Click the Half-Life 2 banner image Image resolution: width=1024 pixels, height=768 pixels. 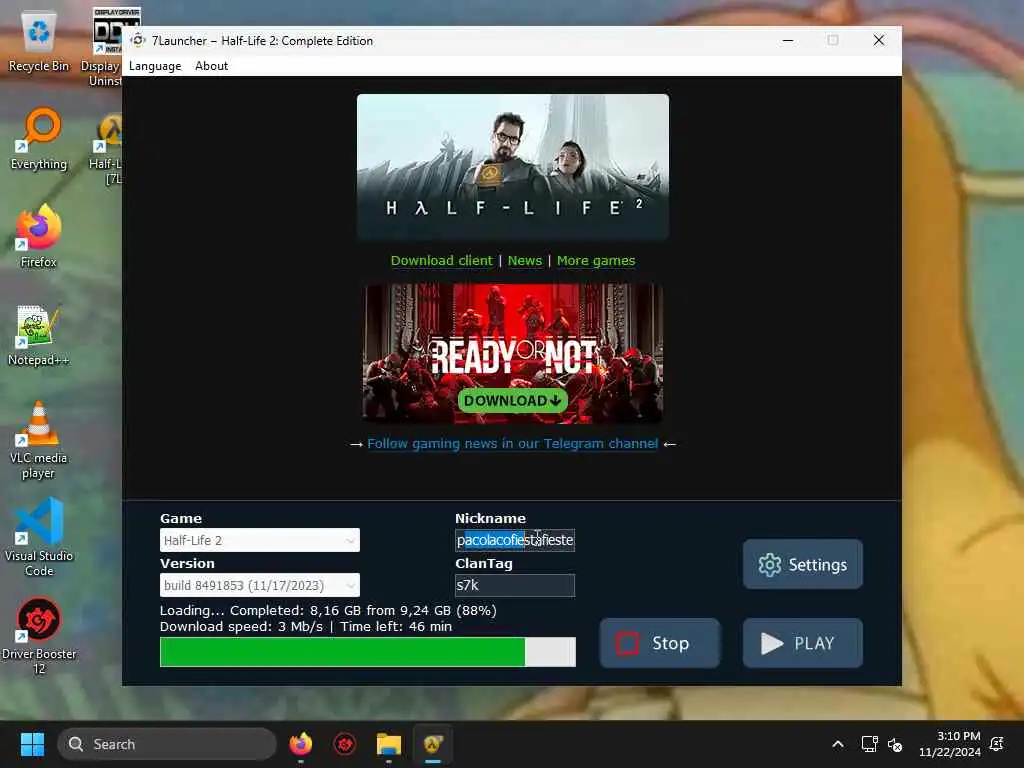[513, 167]
